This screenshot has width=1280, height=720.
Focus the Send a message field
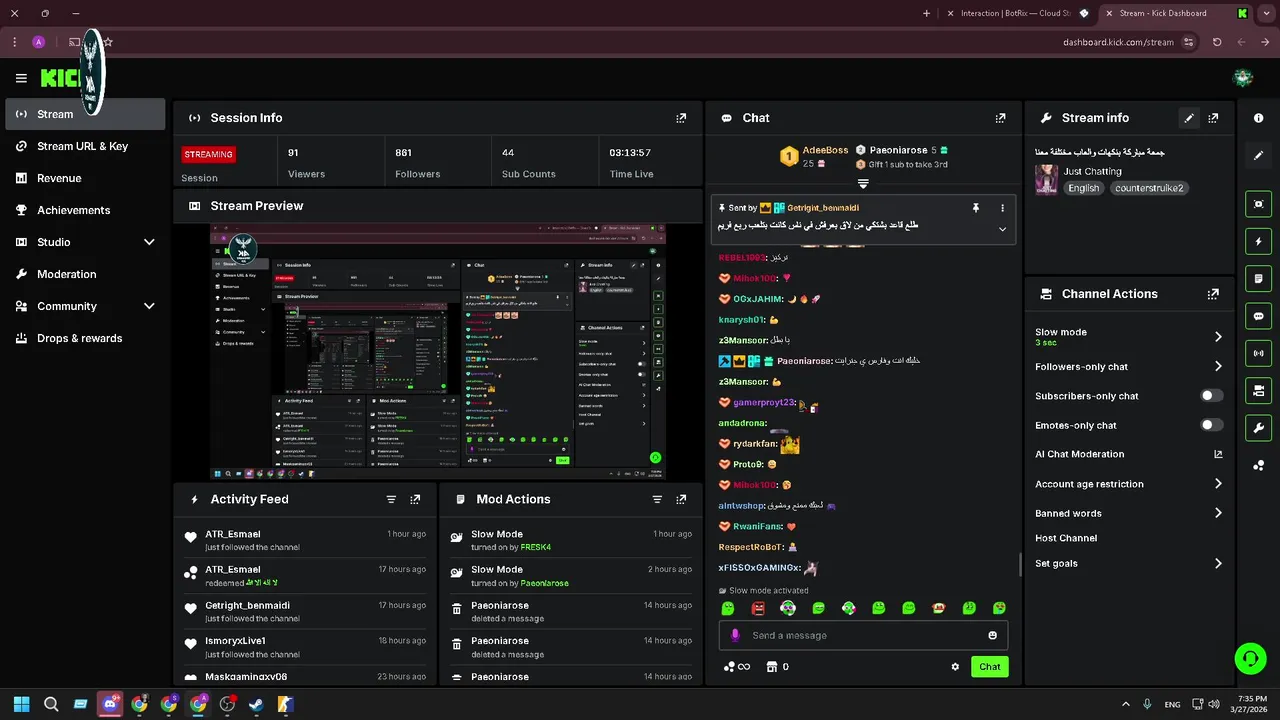coord(863,635)
